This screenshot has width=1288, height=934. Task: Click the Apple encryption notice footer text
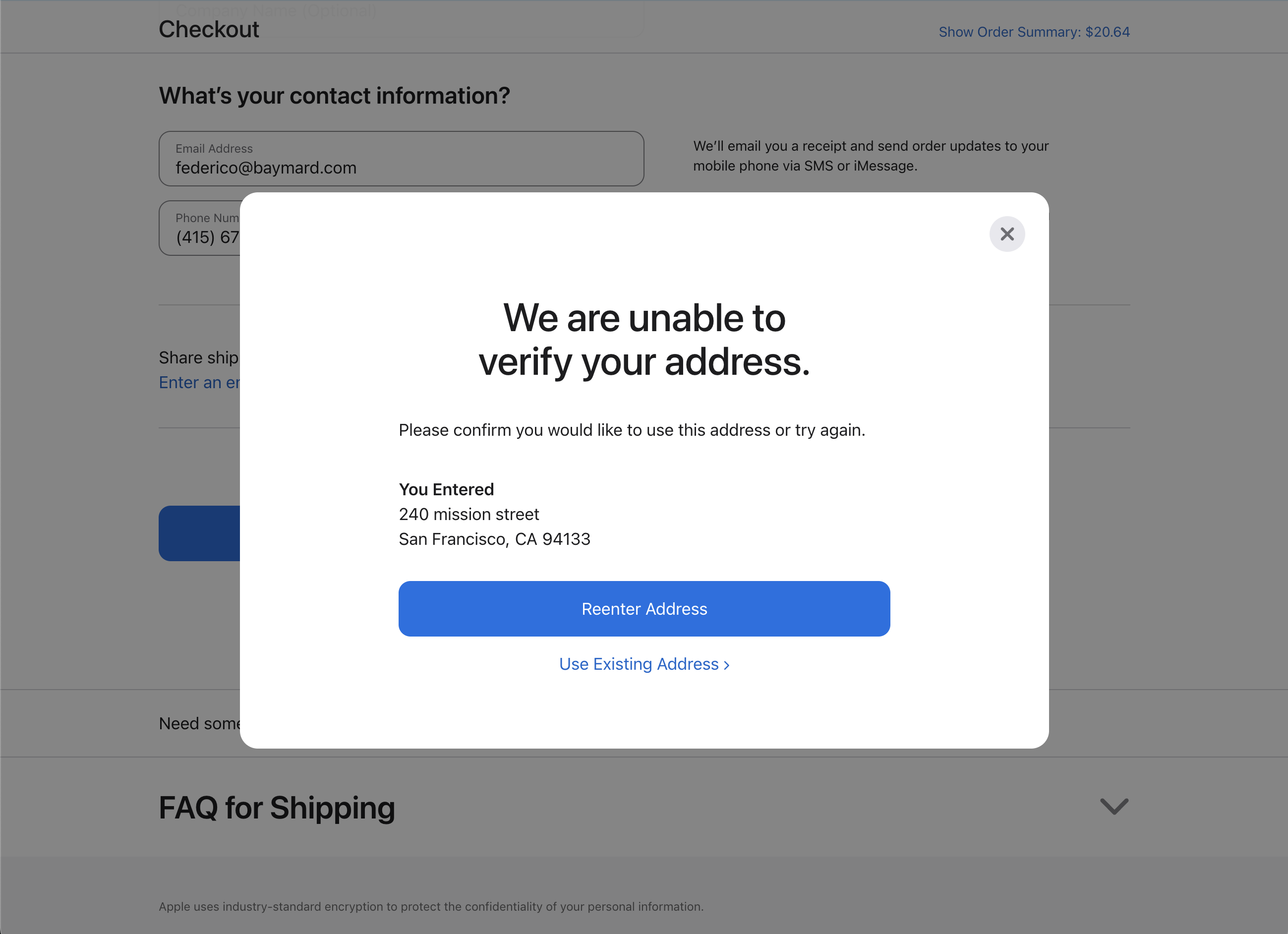coord(430,907)
